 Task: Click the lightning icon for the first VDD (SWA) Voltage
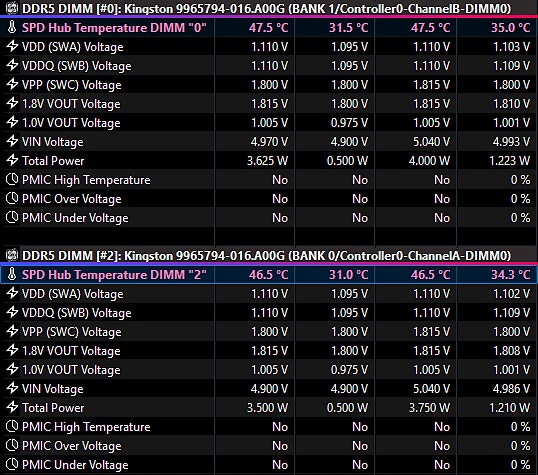tap(12, 46)
